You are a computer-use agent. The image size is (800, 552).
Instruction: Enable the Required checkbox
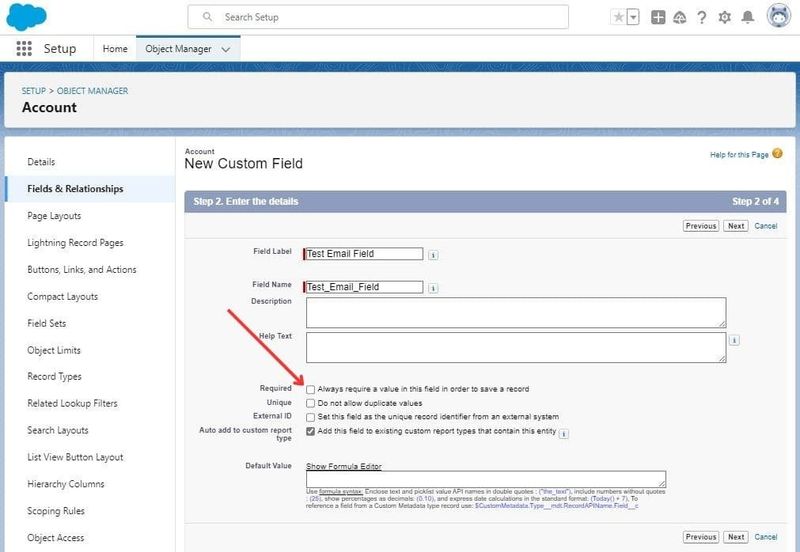(310, 390)
